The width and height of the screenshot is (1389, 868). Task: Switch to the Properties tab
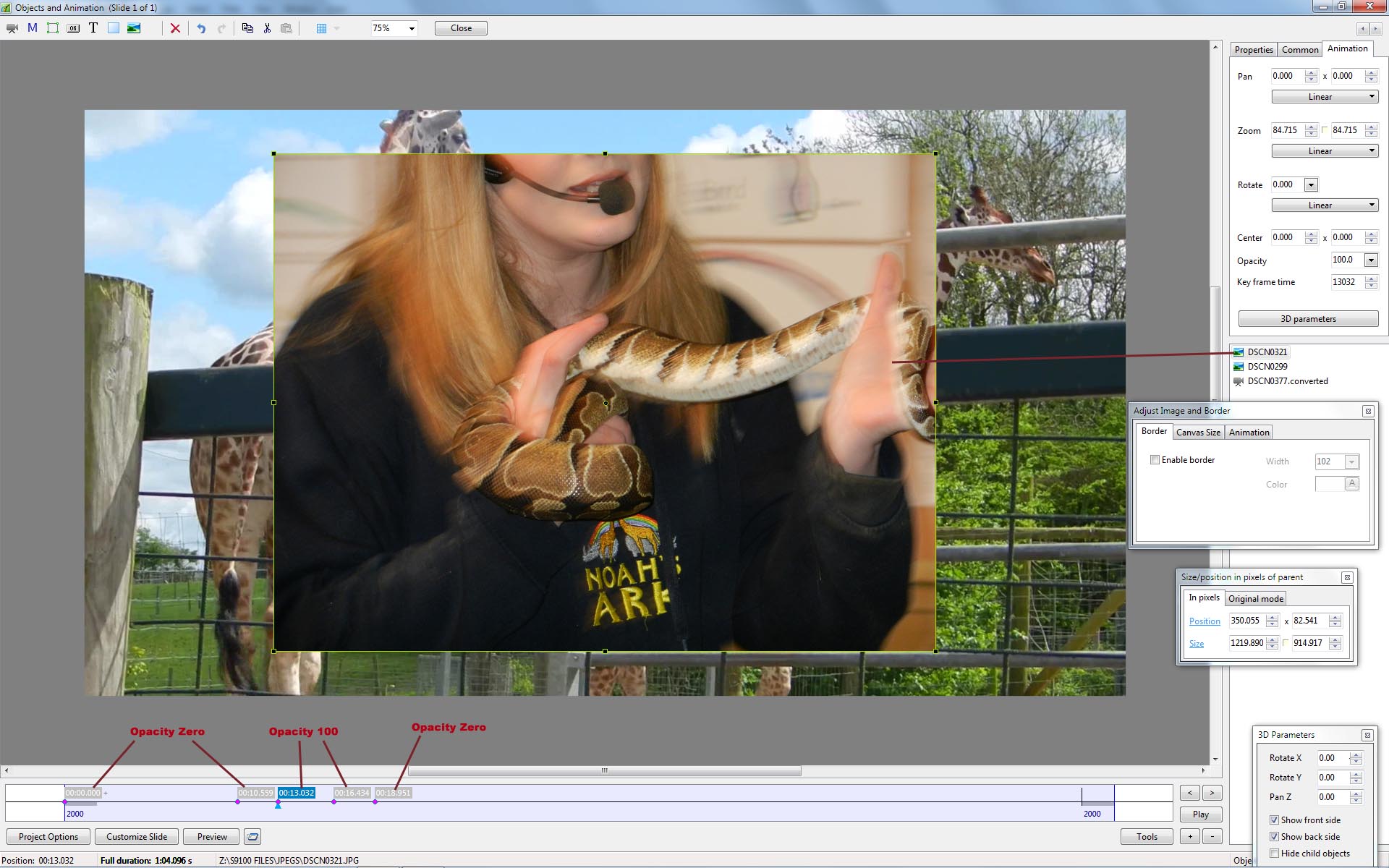tap(1253, 50)
